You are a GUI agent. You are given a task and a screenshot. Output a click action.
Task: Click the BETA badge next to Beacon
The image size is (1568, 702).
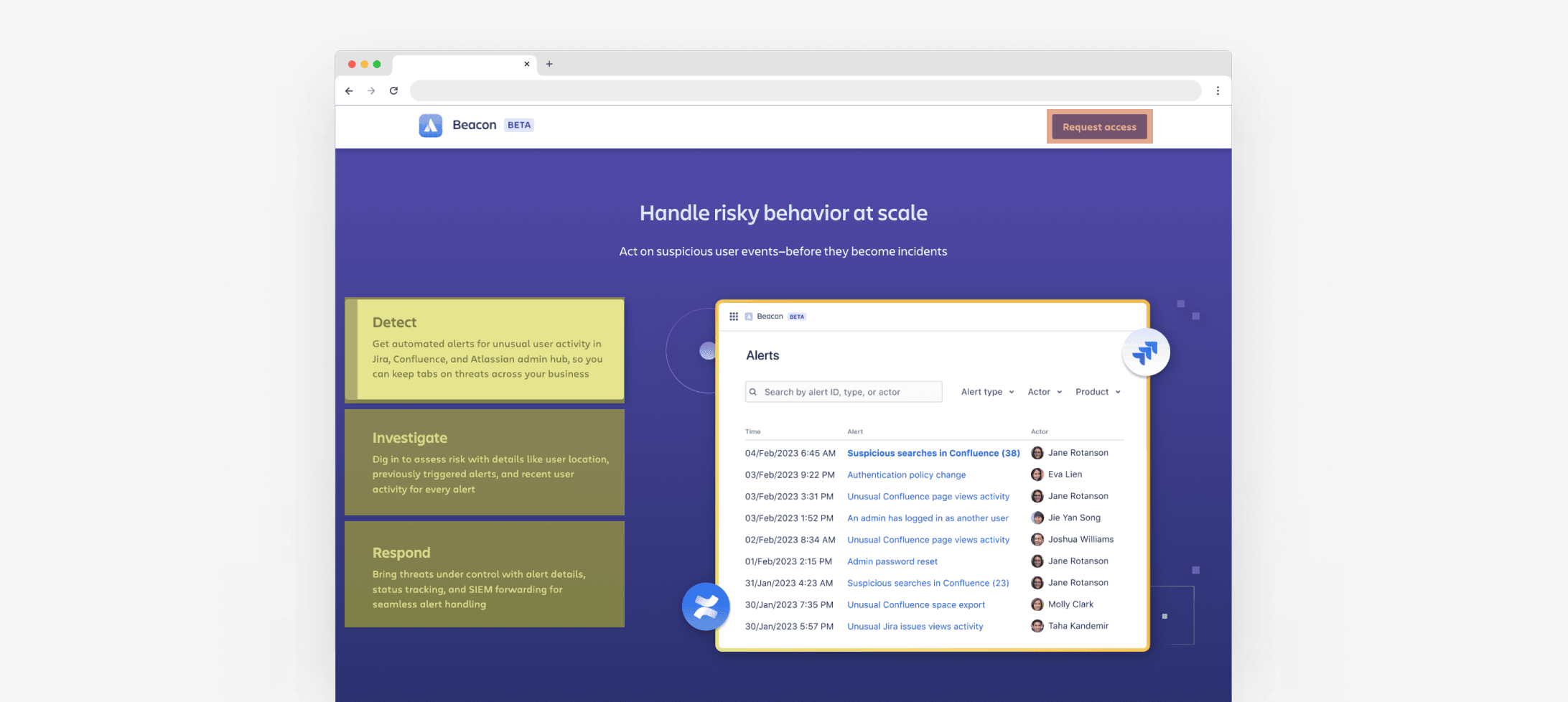coord(519,125)
